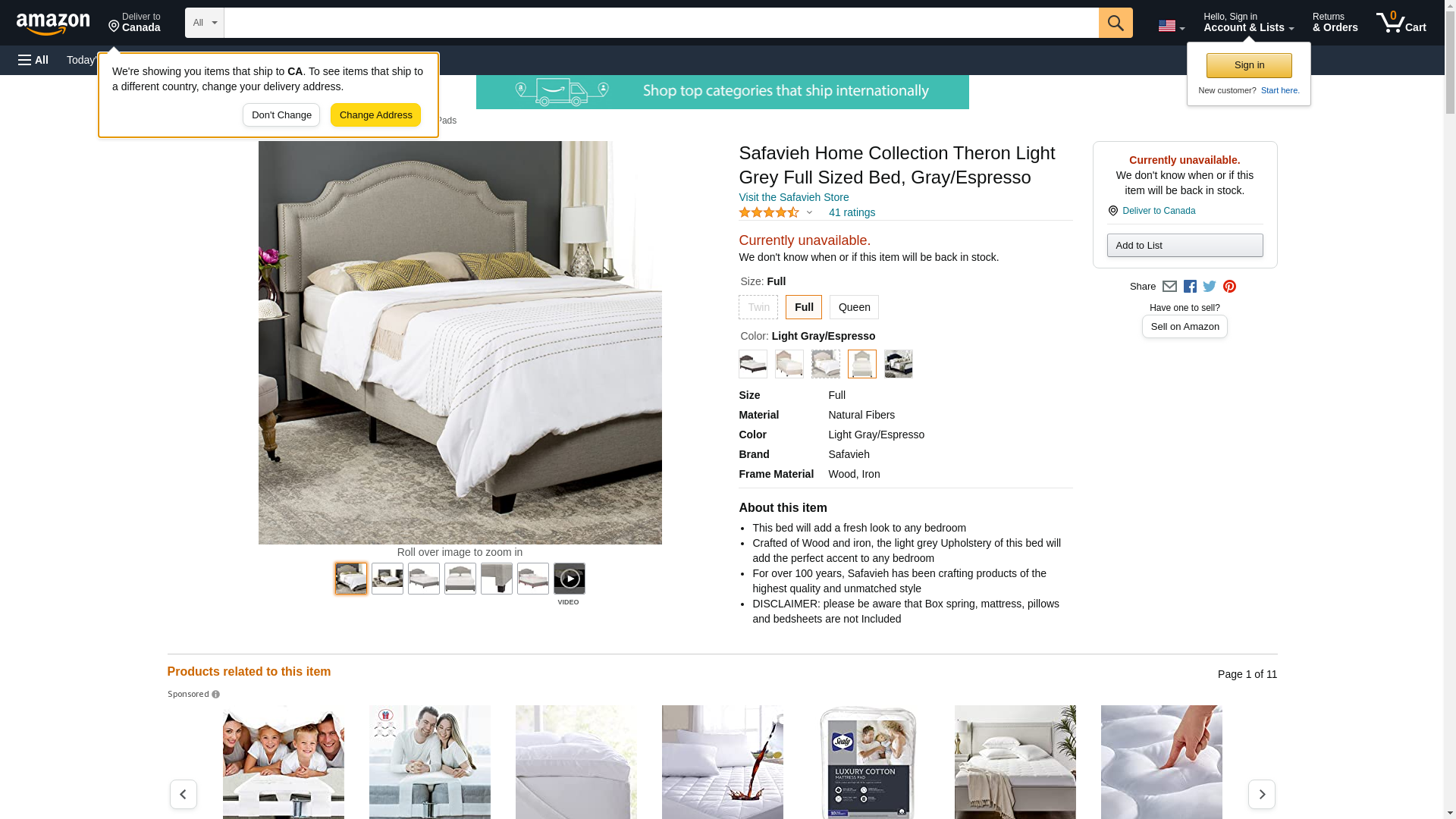Open Returns & Orders

pos(1335,23)
